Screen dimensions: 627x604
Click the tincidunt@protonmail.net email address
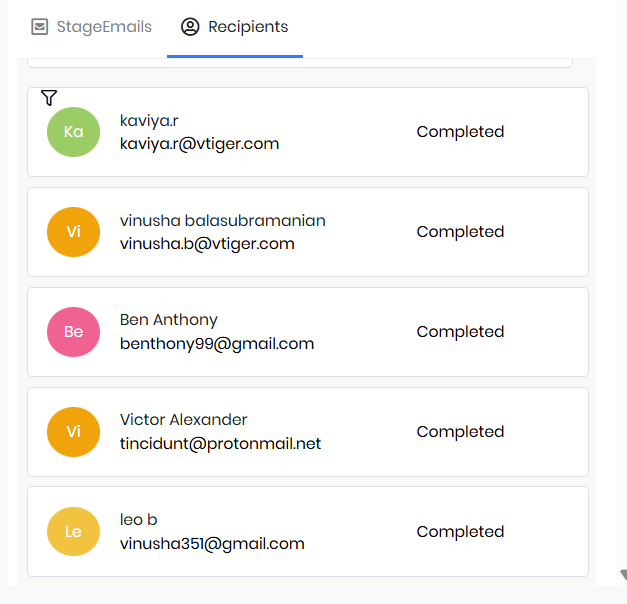220,444
